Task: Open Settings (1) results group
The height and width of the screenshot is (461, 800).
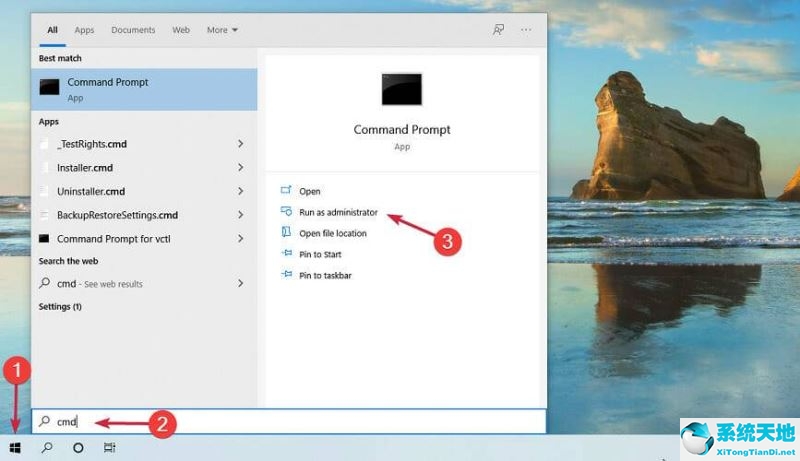Action: (60, 306)
